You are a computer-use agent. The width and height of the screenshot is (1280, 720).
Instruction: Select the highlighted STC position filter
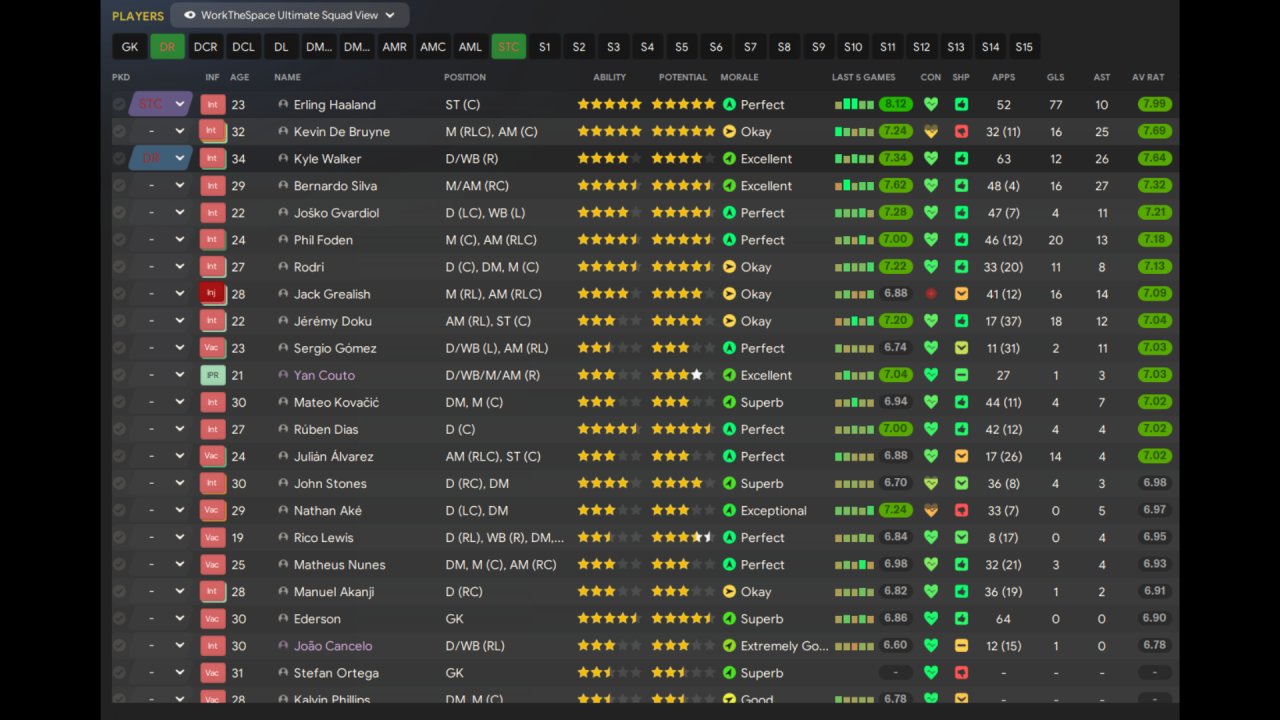pyautogui.click(x=508, y=47)
